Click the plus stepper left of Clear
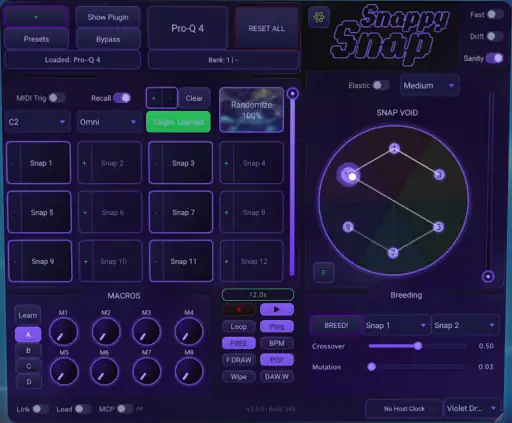 coord(154,98)
